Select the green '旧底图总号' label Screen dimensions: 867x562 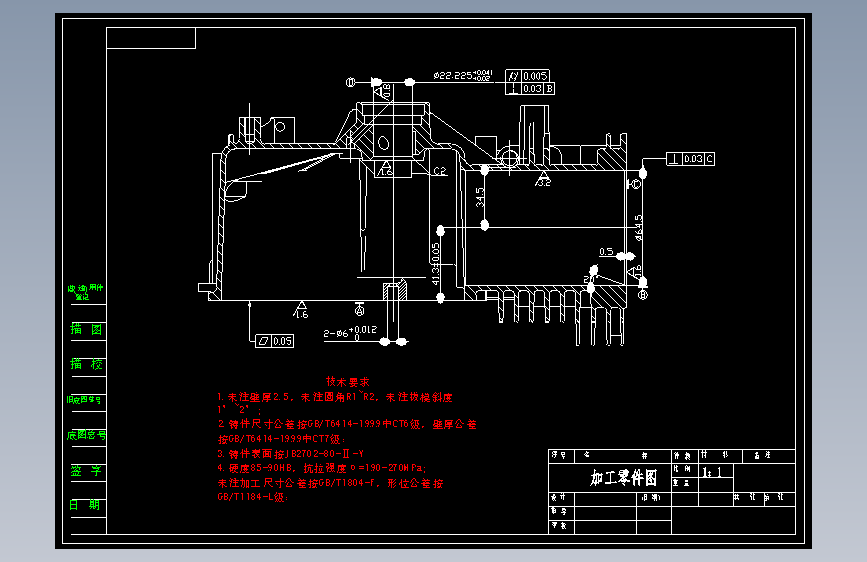pos(84,399)
